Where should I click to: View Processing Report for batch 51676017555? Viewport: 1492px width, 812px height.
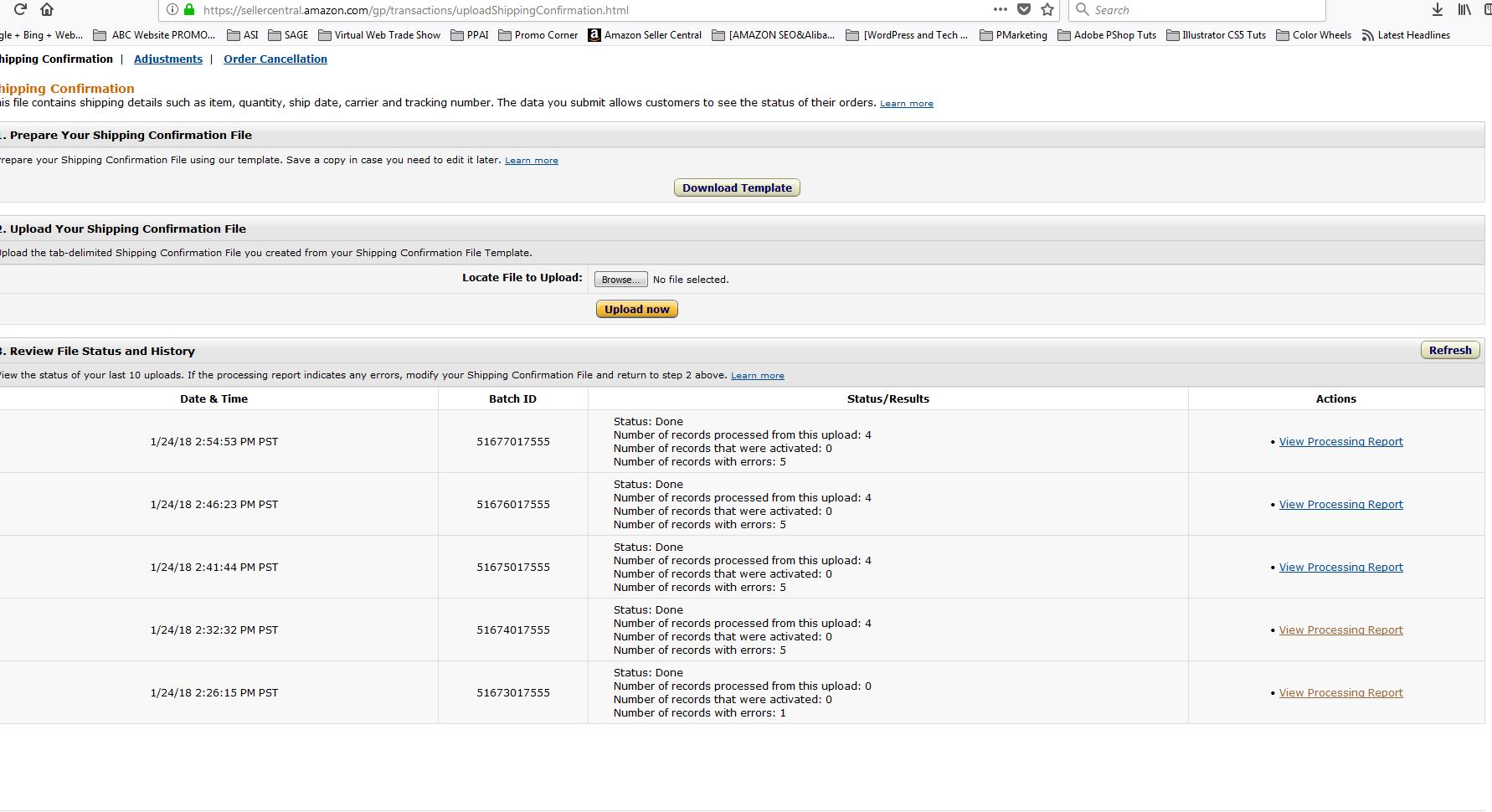1340,504
